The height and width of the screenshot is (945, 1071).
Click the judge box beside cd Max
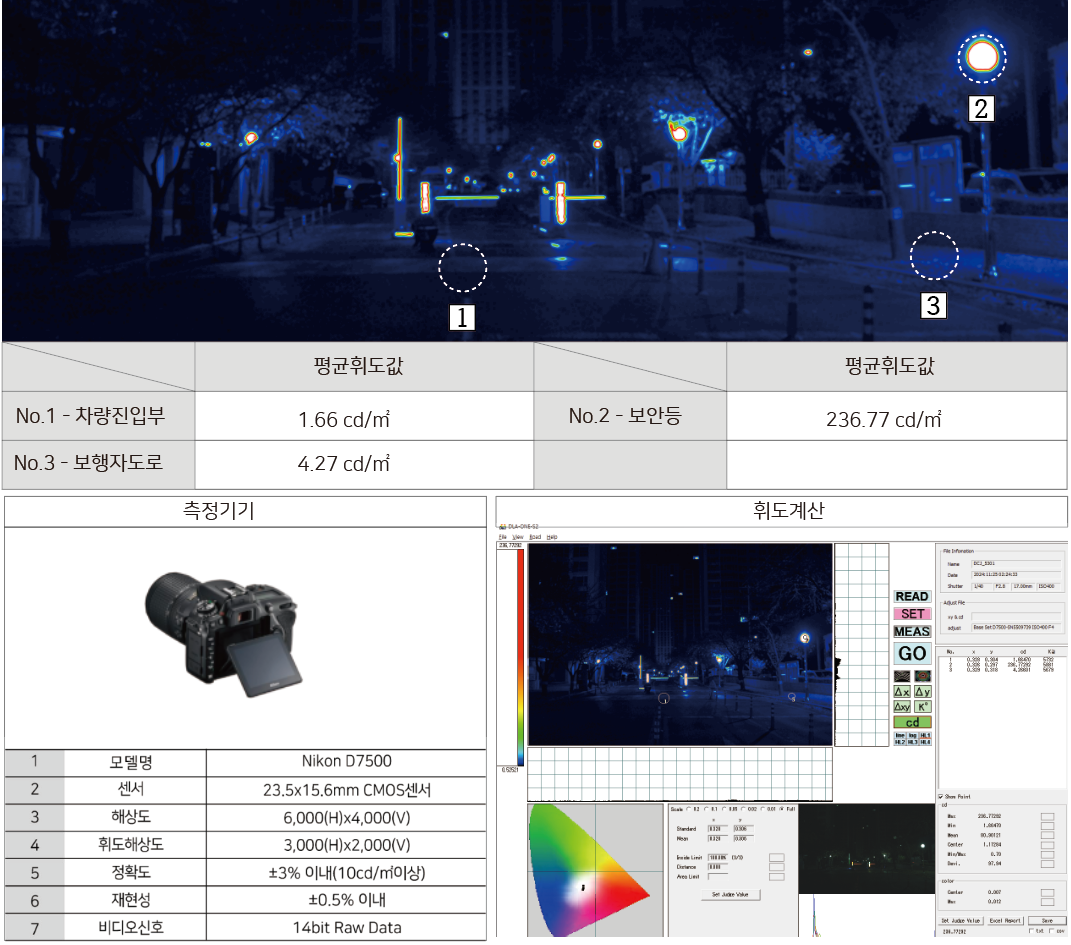point(1047,817)
